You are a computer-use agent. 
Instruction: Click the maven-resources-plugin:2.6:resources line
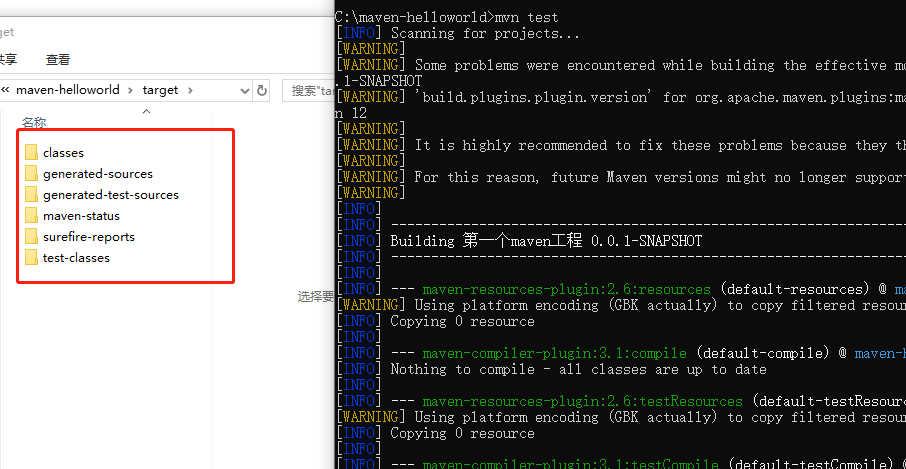tap(621, 289)
